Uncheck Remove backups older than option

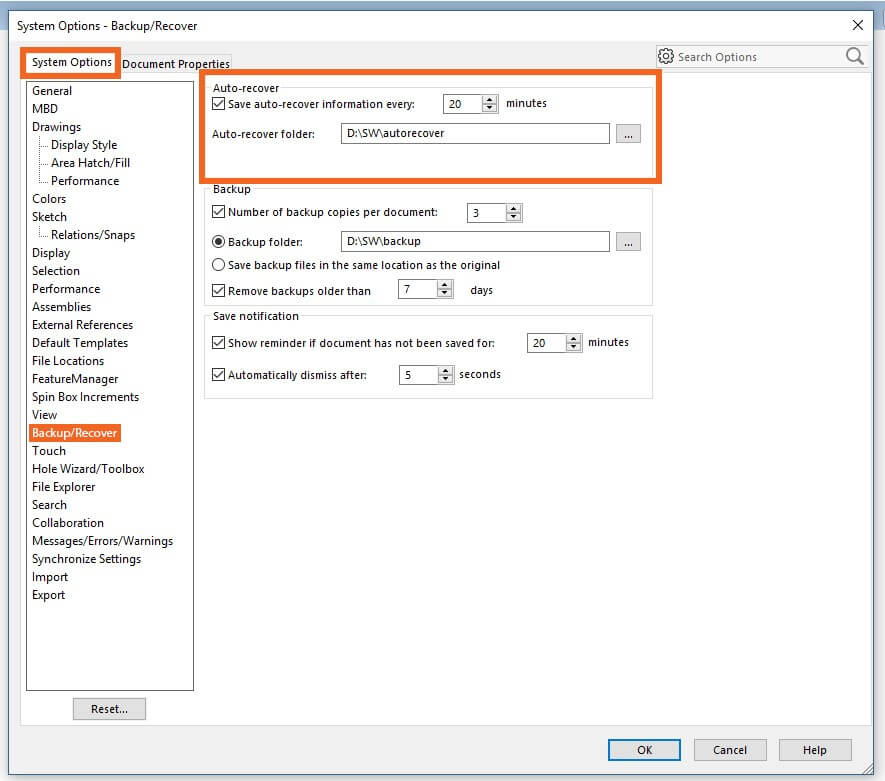(219, 291)
